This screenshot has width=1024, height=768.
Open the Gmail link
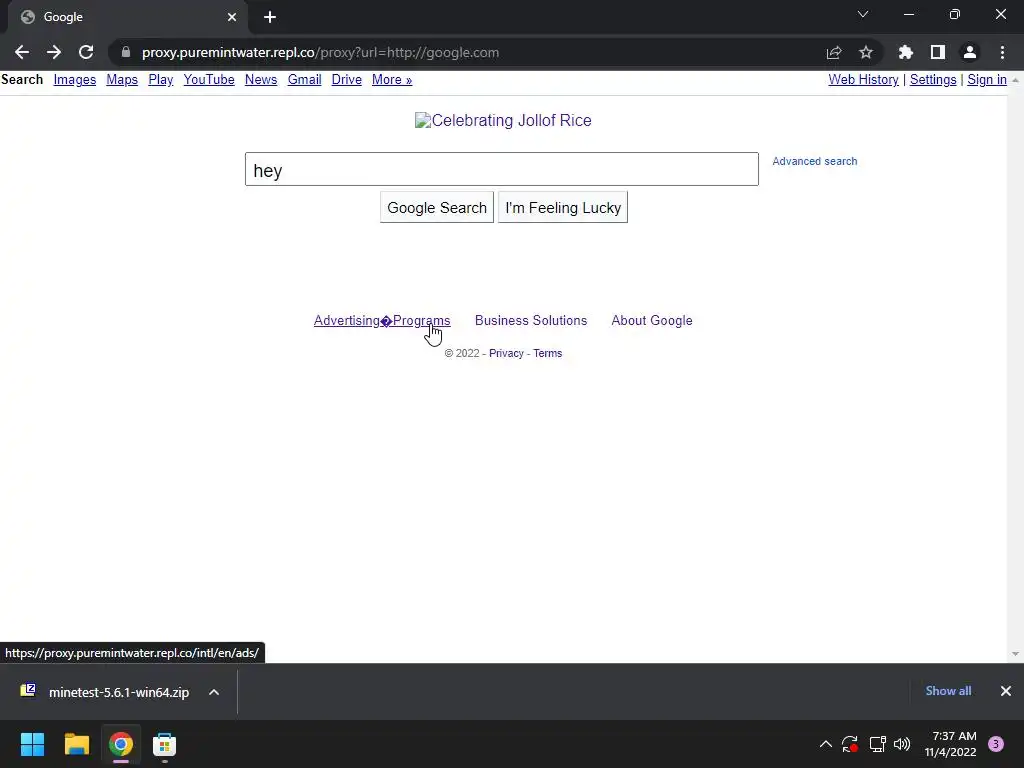304,80
